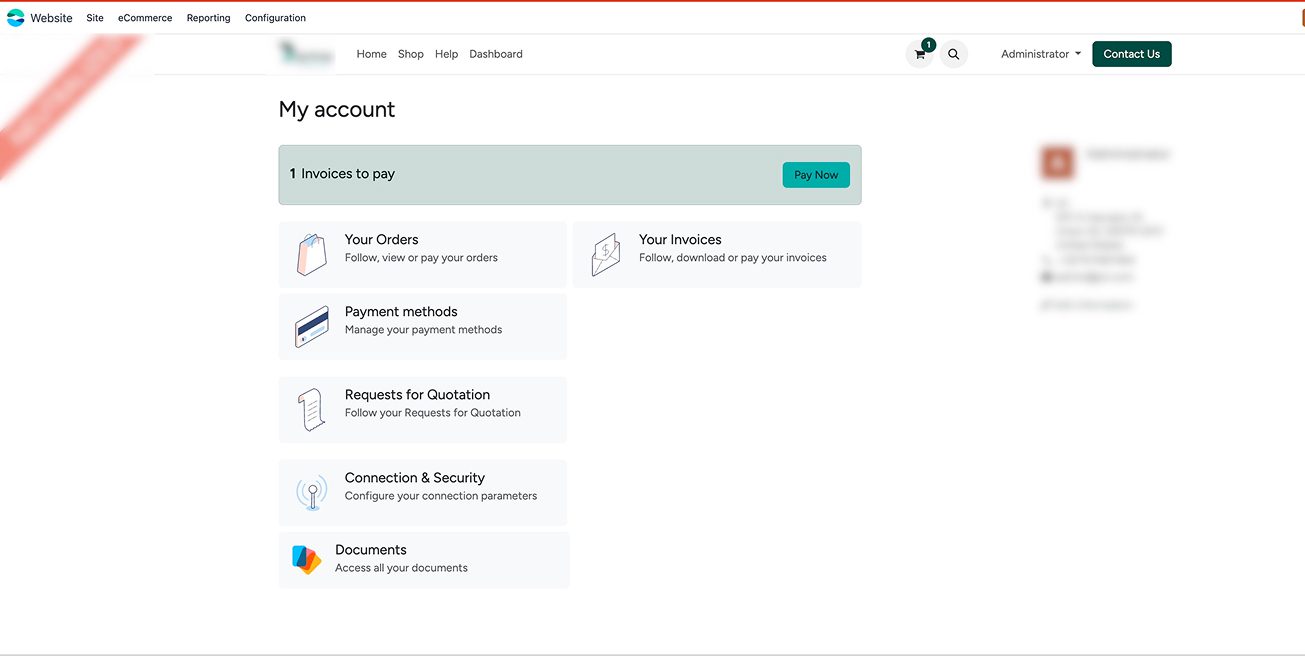This screenshot has width=1305, height=656.
Task: Open the Reporting menu
Action: tap(208, 18)
